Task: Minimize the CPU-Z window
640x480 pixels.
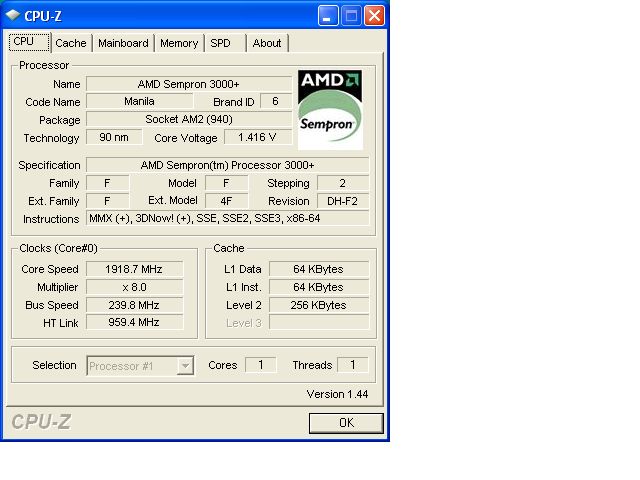Action: [x=328, y=16]
